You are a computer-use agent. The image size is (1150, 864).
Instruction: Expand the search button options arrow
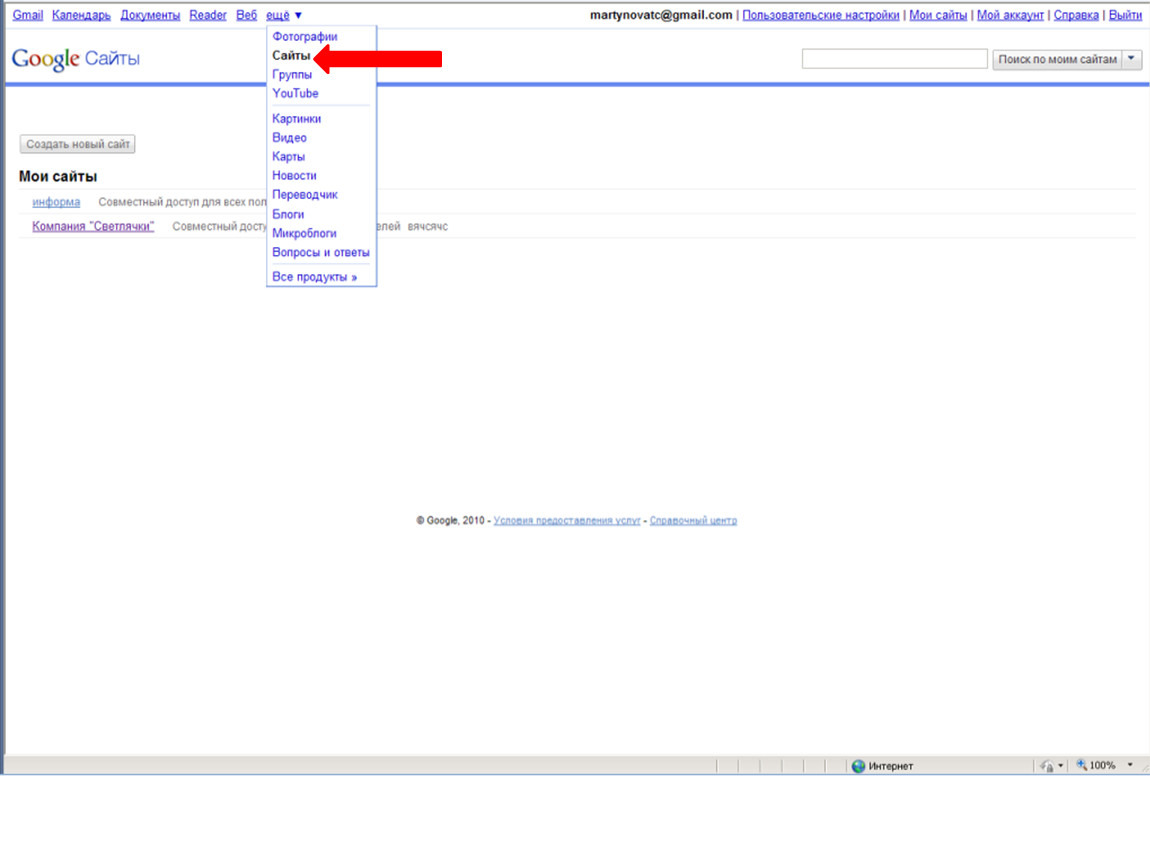tap(1132, 59)
